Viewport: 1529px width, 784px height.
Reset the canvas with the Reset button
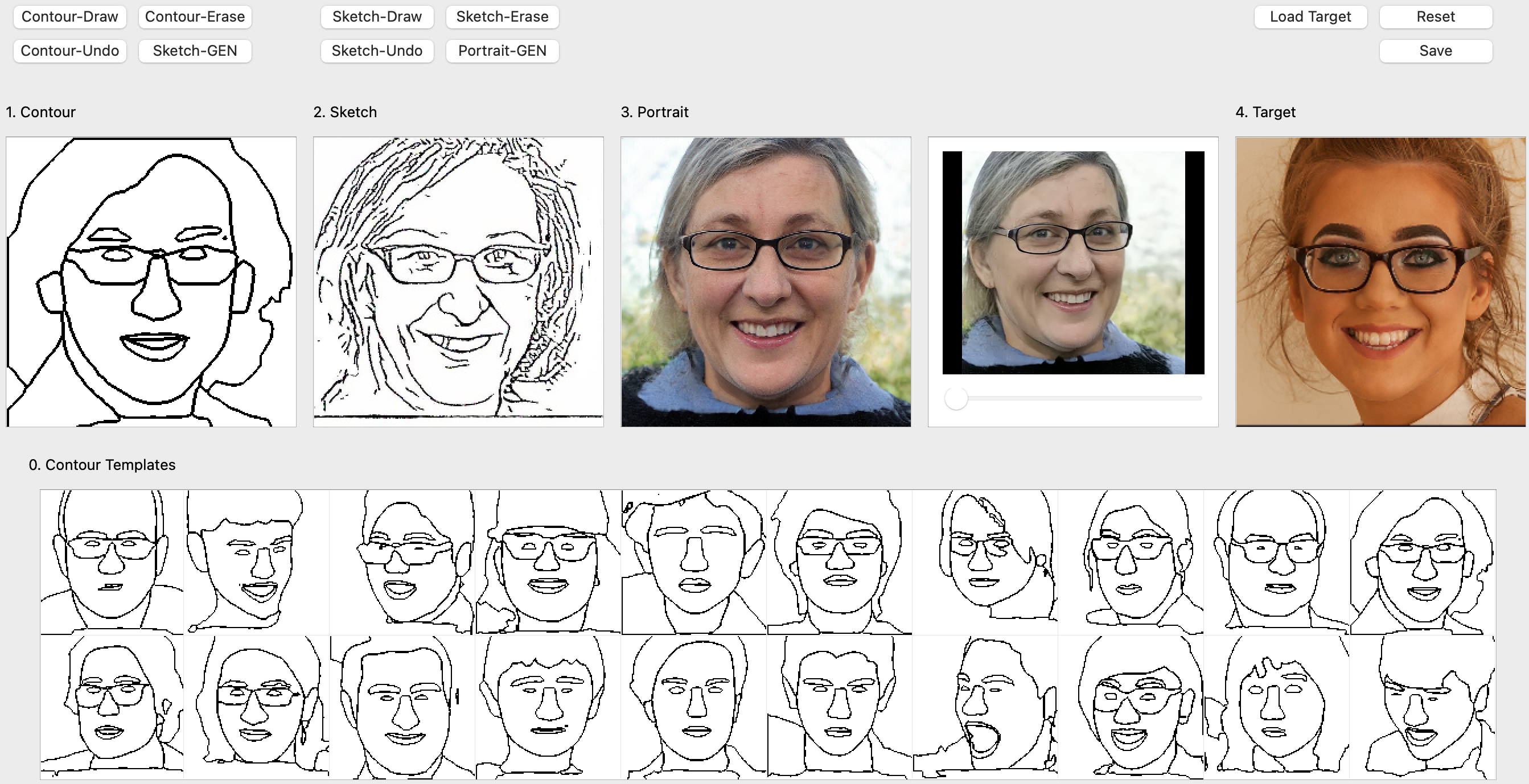tap(1435, 16)
